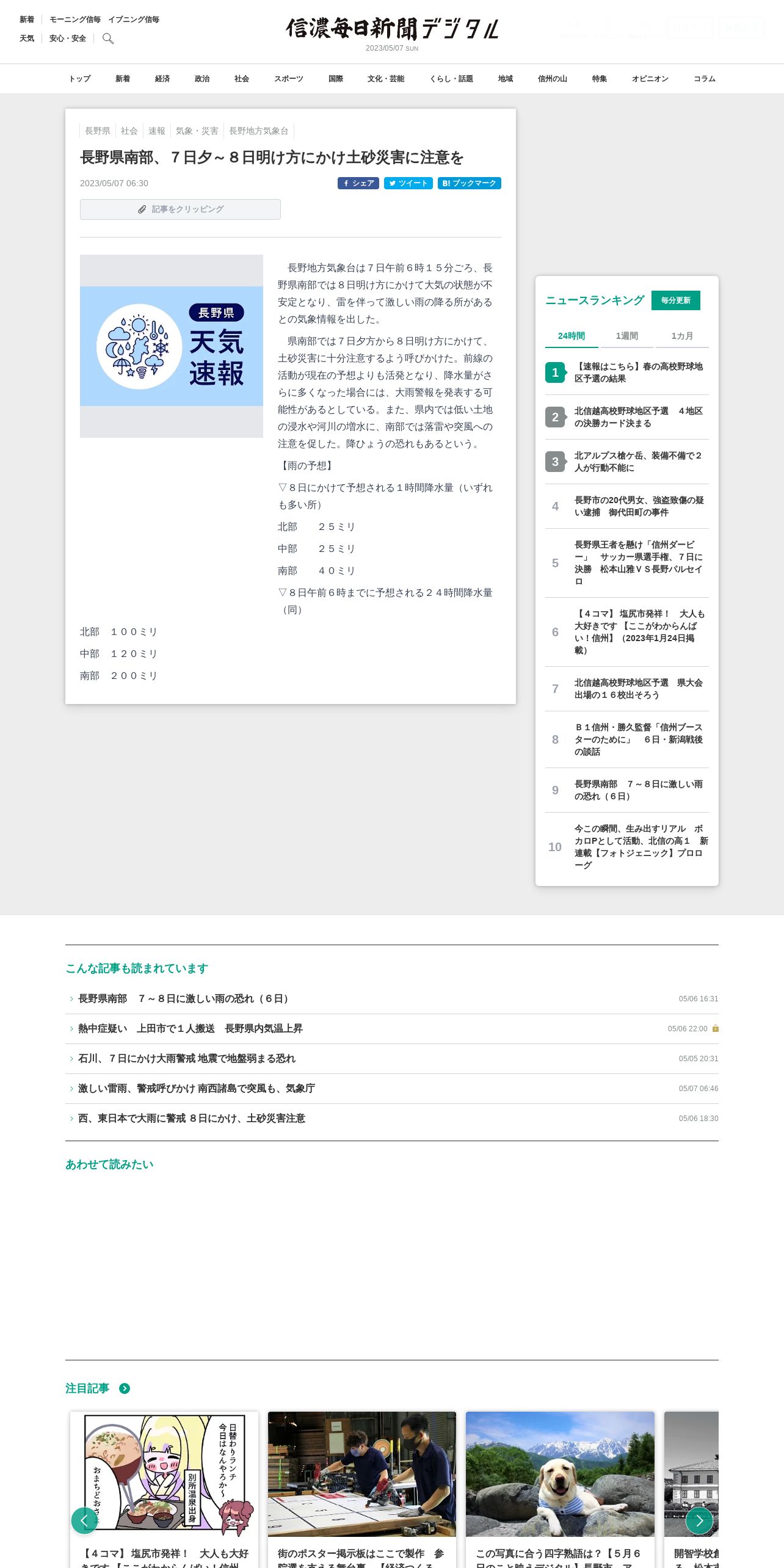Open ranking item 2 決勝カード決まる
The width and height of the screenshot is (784, 1568).
[x=627, y=417]
